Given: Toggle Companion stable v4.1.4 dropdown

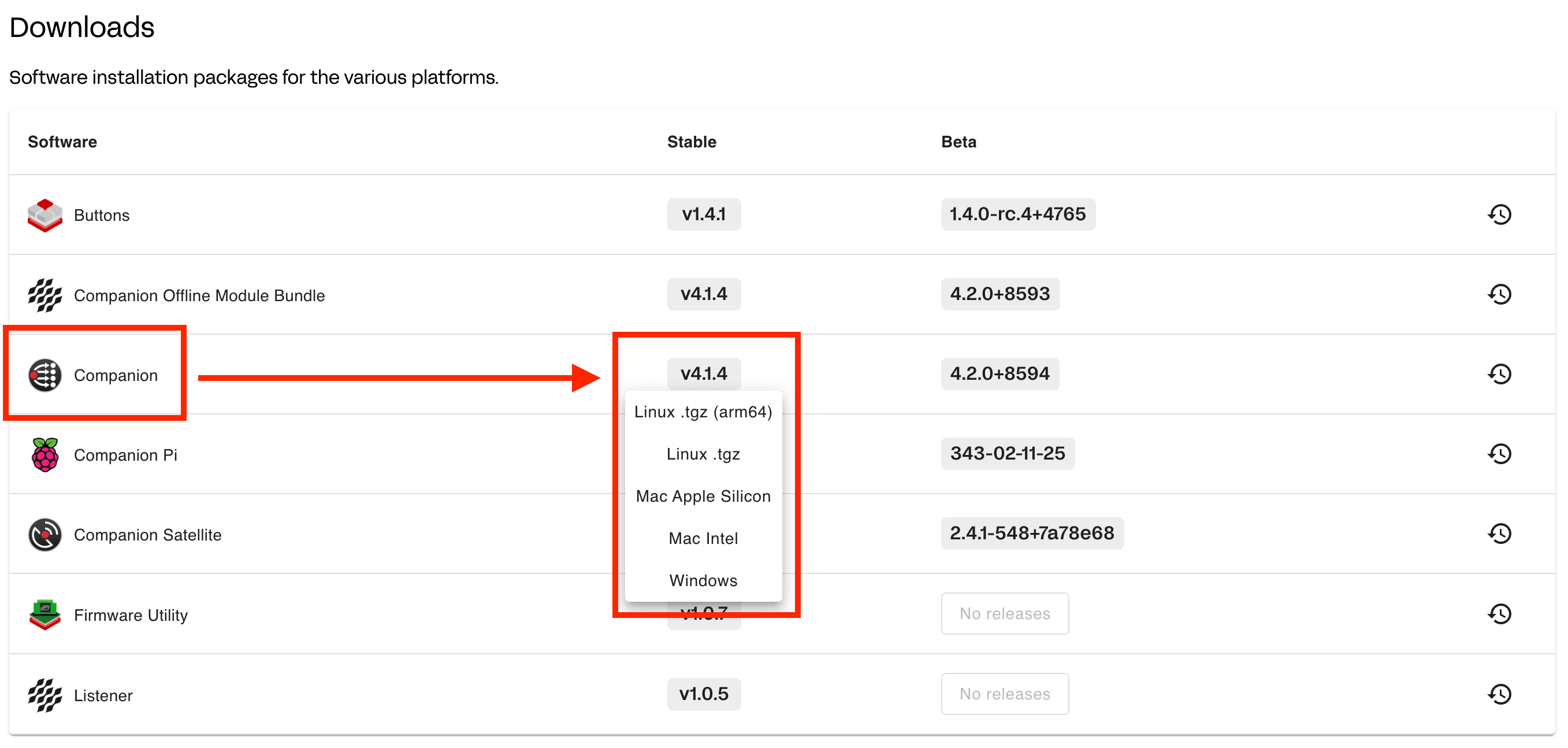Looking at the screenshot, I should [x=704, y=374].
